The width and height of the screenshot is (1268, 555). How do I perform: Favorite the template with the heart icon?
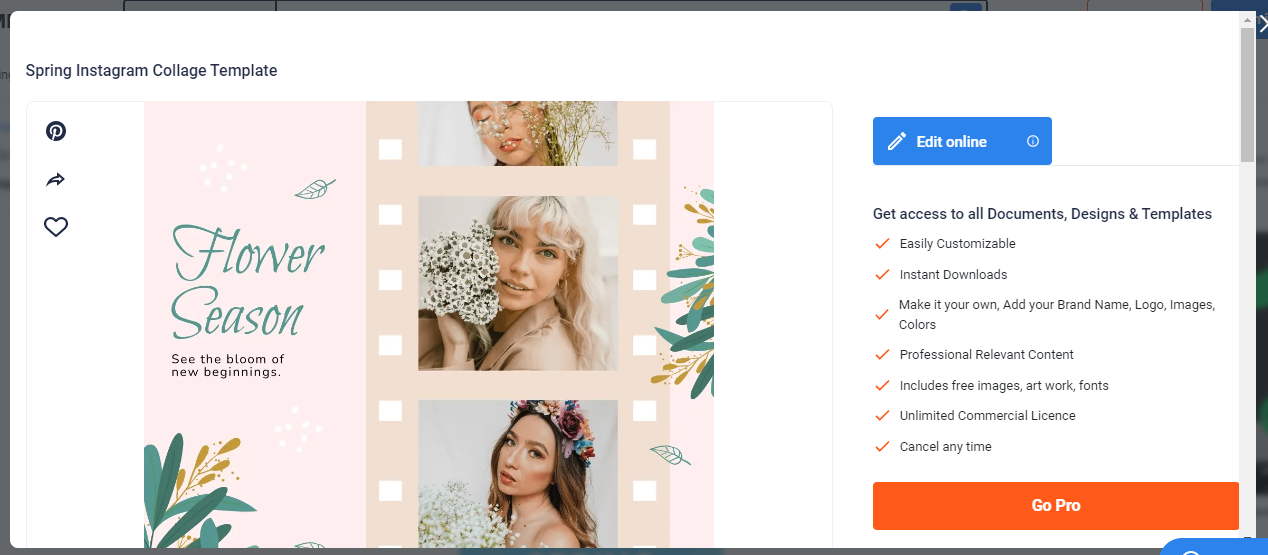click(x=56, y=228)
